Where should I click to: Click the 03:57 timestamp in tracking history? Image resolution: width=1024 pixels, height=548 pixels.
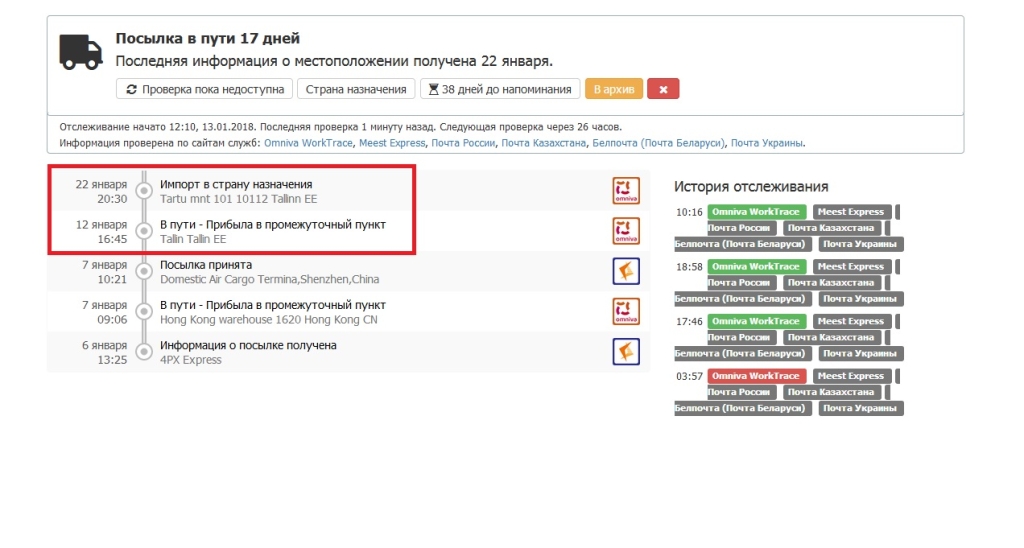[689, 376]
